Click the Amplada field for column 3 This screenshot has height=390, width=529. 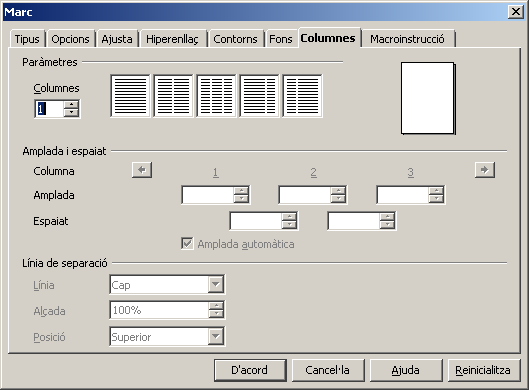click(402, 195)
